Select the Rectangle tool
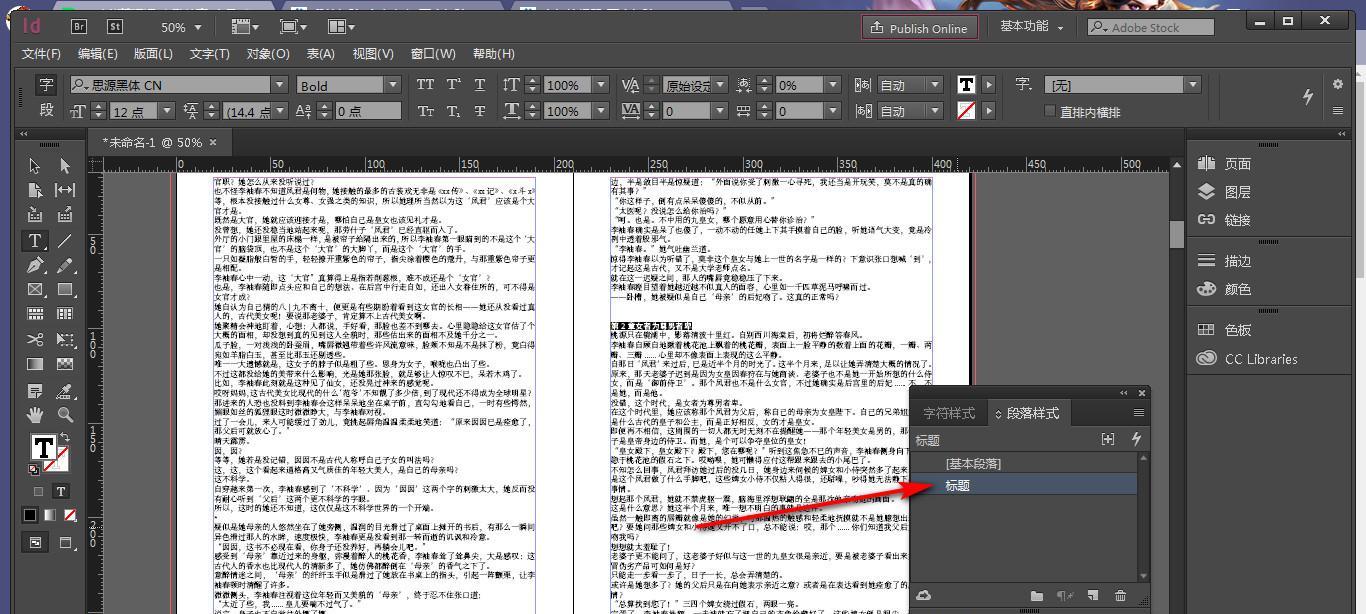 (x=65, y=290)
